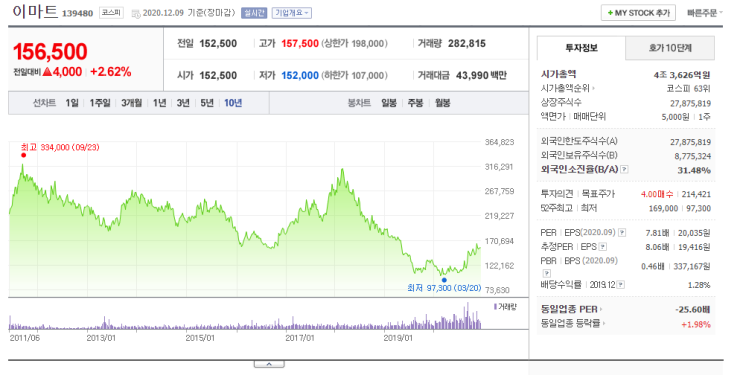Click the 52주최고 value 169,000
Image resolution: width=743 pixels, height=375 pixels.
click(x=663, y=209)
